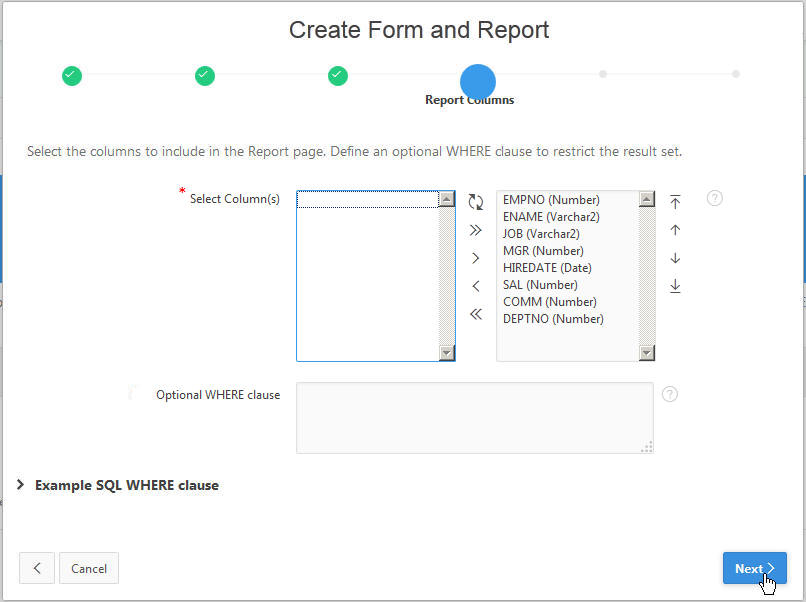Click the first completed wizard step
Viewport: 806px width, 602px height.
(x=72, y=75)
